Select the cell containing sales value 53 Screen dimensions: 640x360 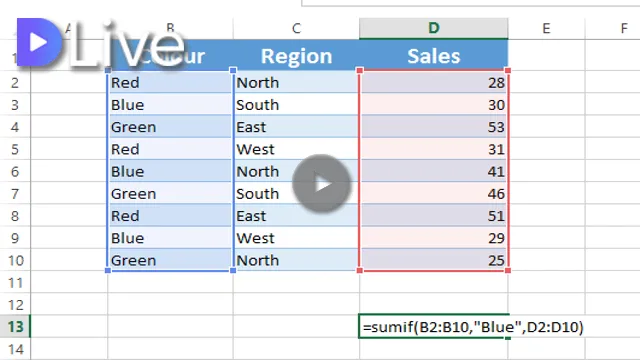pos(433,127)
